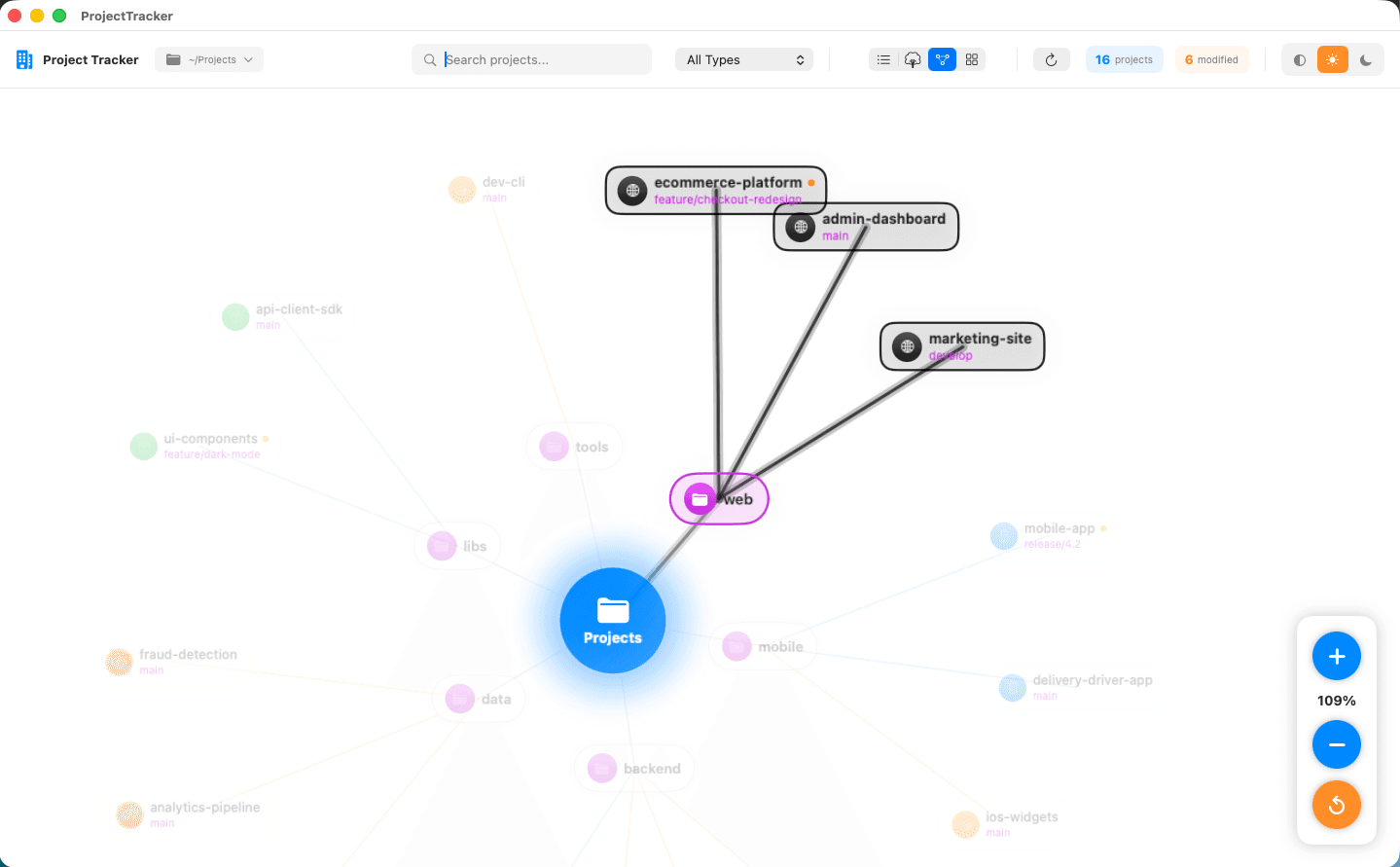
Task: Open the grid view layout
Action: click(x=971, y=59)
